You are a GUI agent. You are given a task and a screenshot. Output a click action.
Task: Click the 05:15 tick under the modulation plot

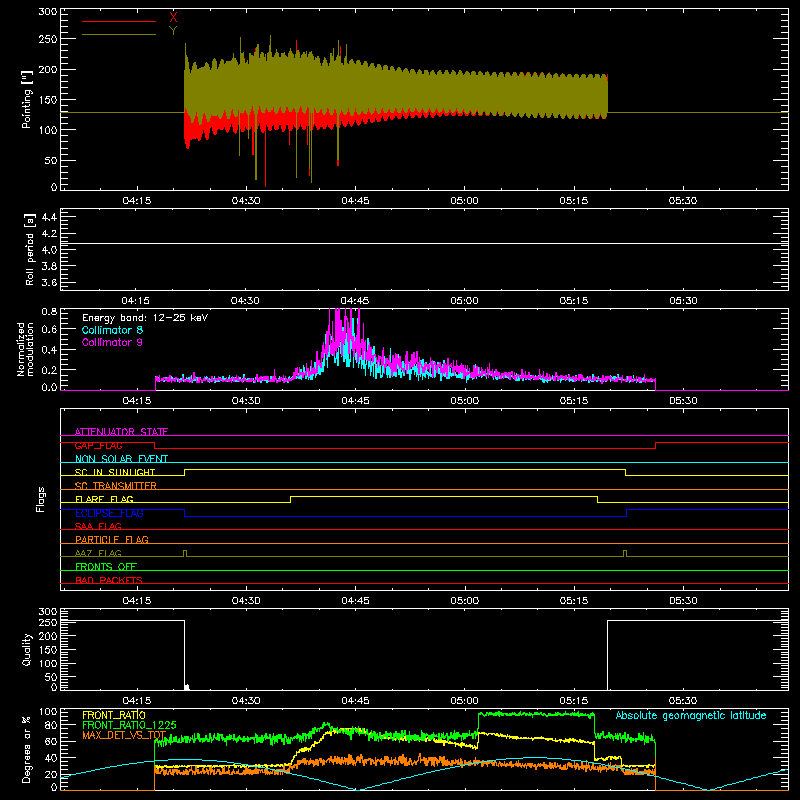click(573, 401)
